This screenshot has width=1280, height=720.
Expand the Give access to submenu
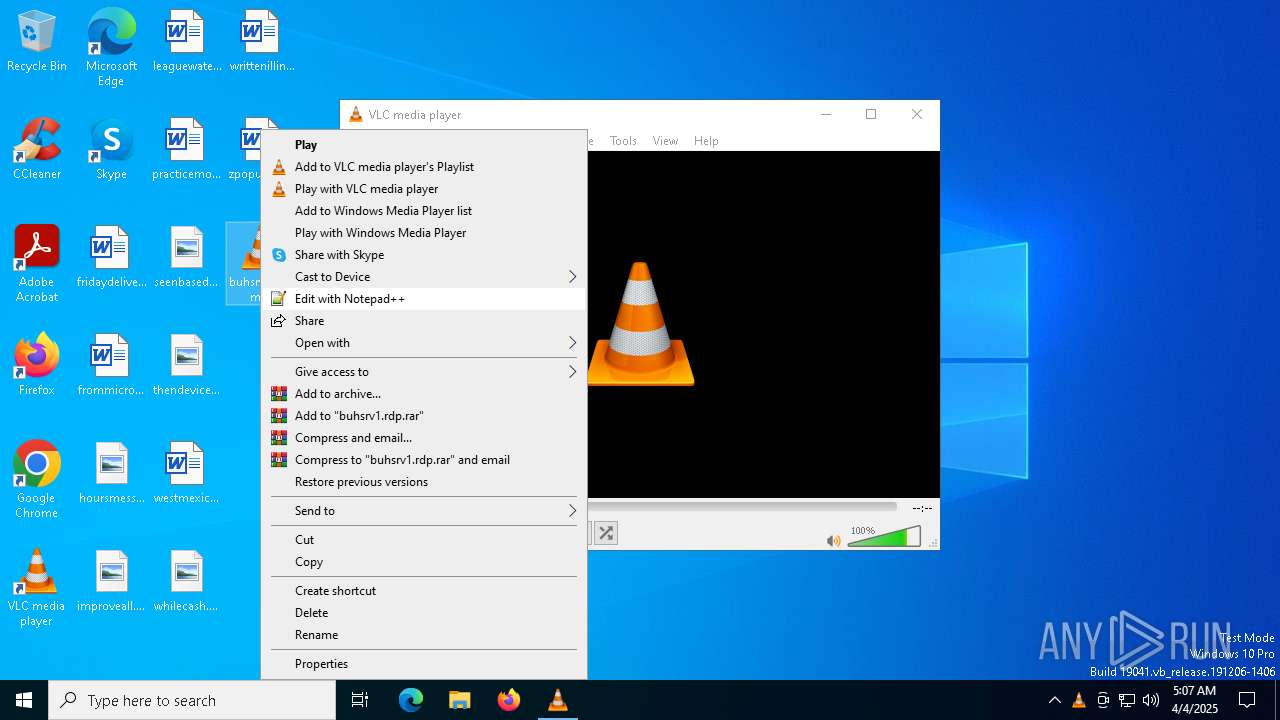coord(424,372)
